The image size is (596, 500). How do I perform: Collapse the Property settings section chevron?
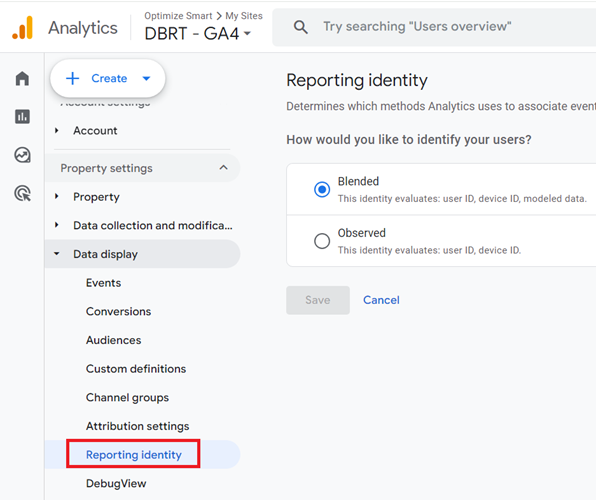click(x=224, y=168)
